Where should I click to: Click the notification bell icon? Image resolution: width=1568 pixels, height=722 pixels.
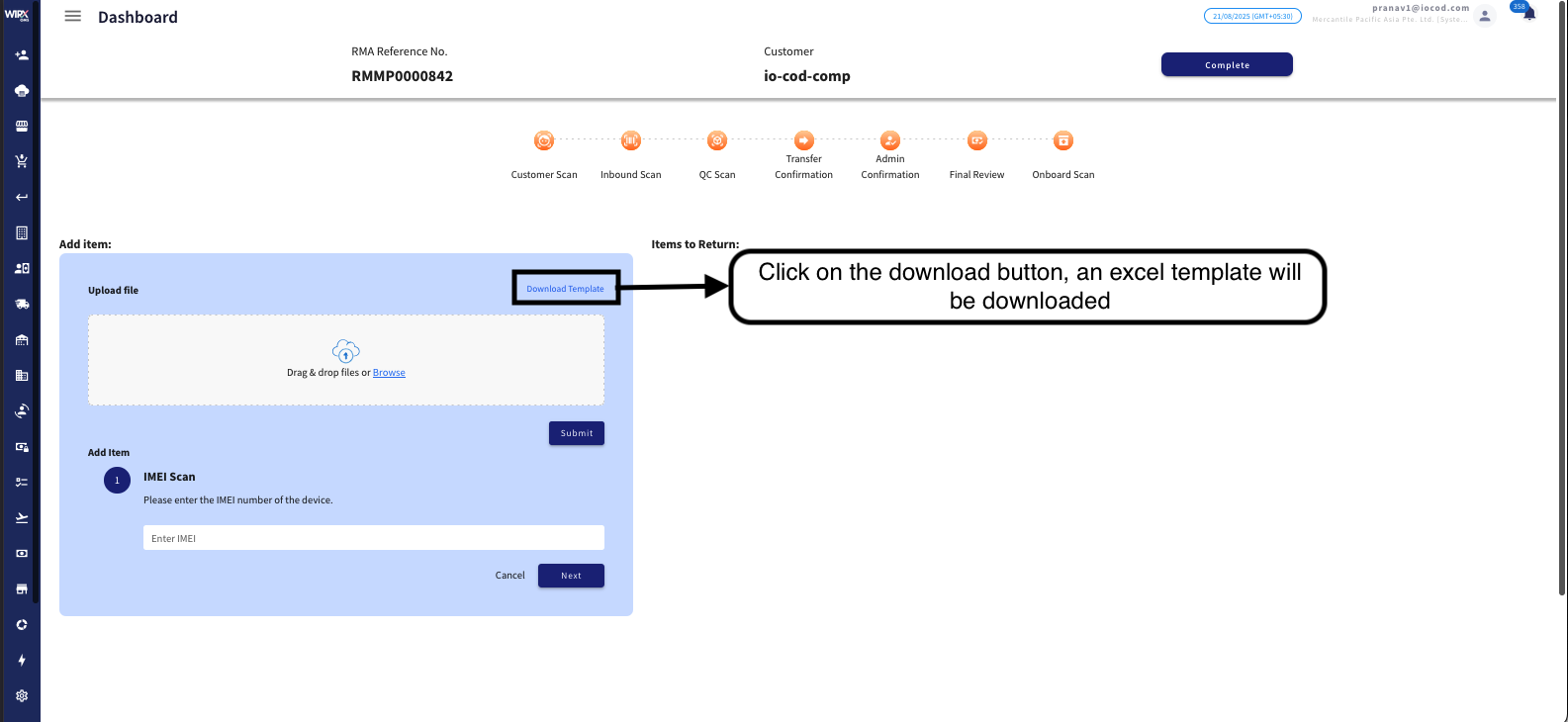(1528, 15)
